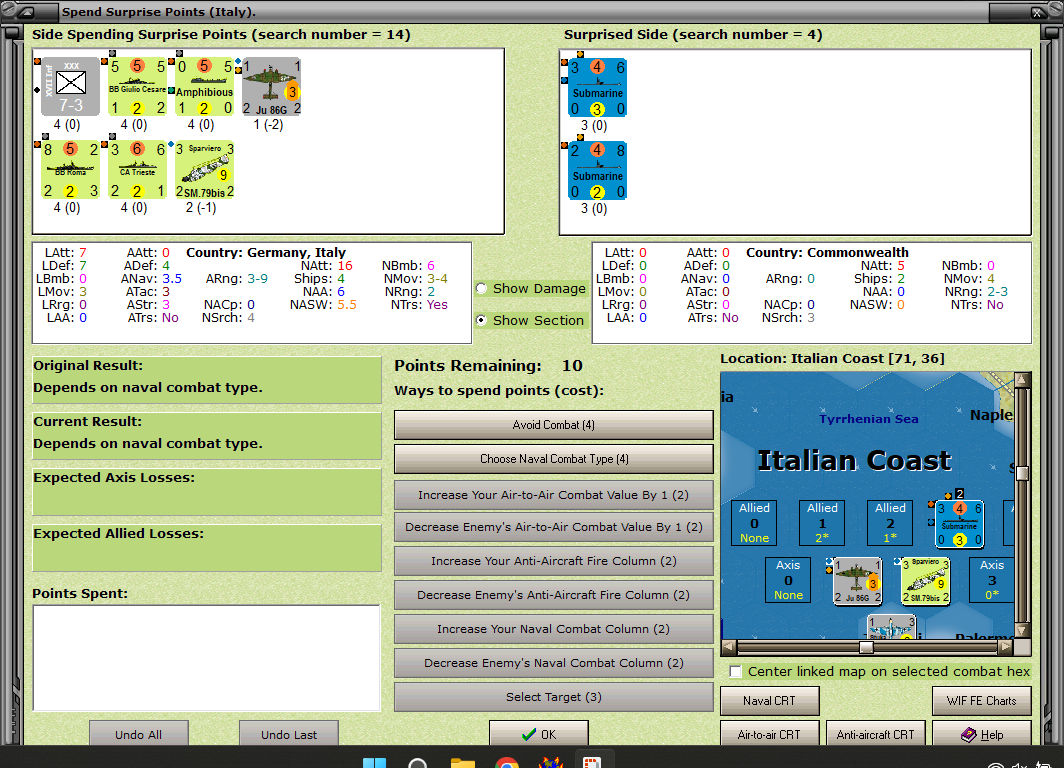Click the SM.79bis counter on the map

(x=925, y=581)
